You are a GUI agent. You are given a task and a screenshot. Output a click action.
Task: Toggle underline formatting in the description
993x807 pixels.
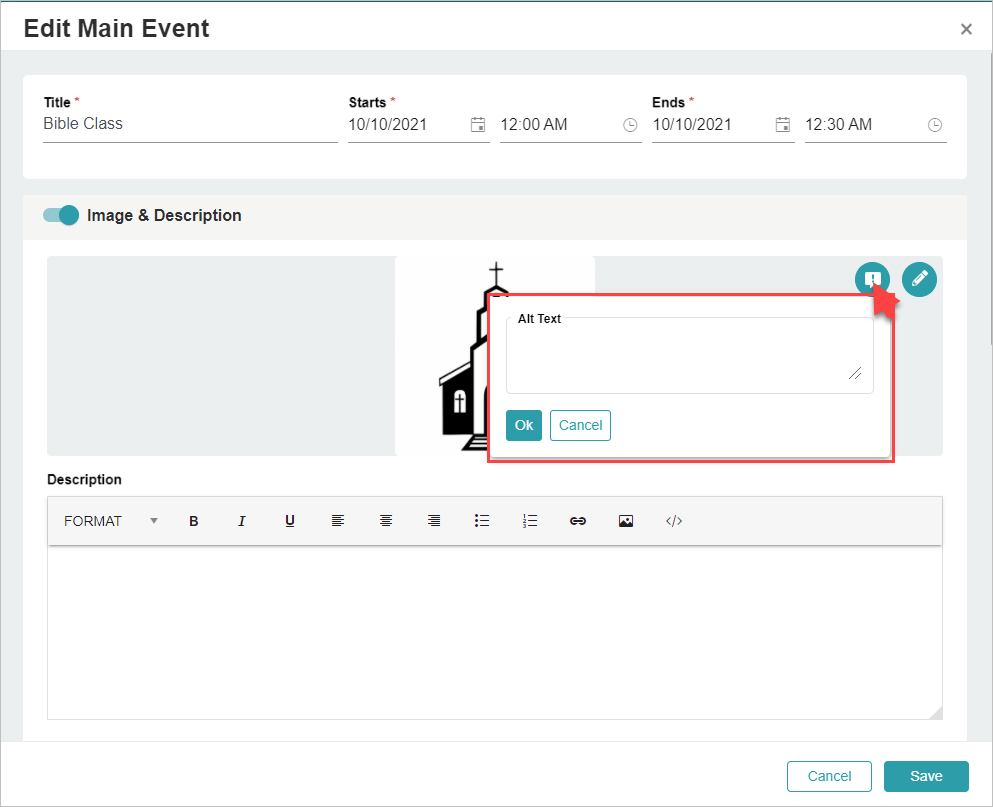pyautogui.click(x=289, y=521)
